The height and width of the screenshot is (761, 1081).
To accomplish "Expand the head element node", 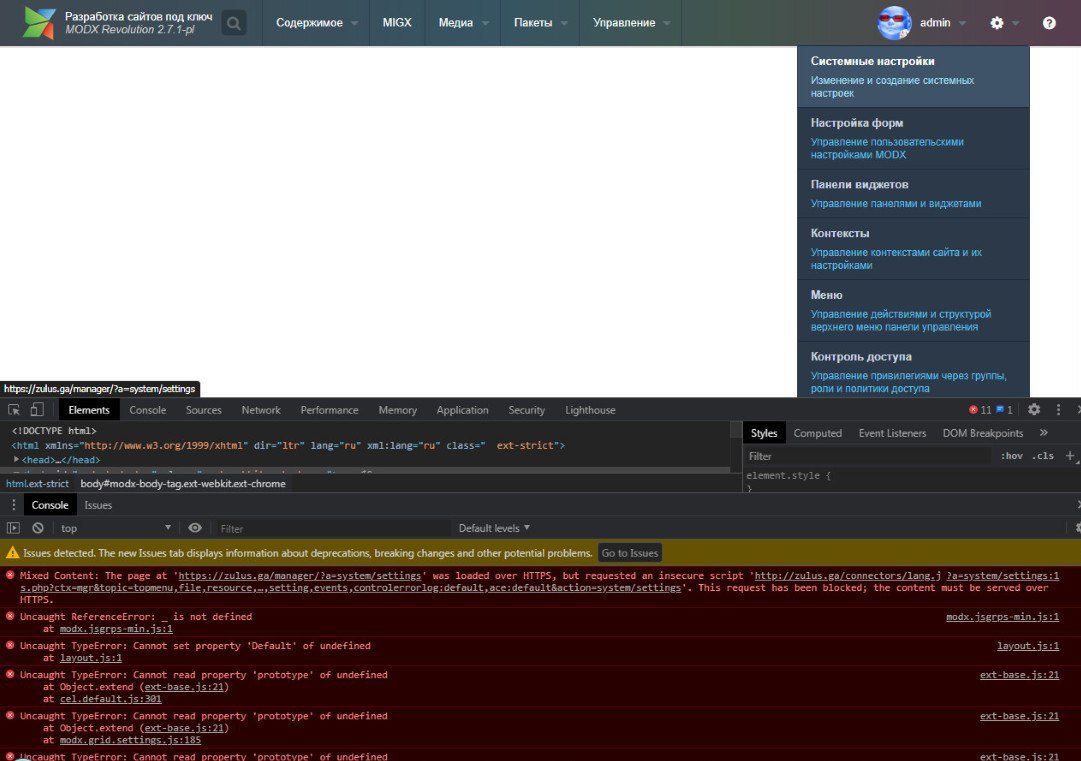I will [16, 459].
